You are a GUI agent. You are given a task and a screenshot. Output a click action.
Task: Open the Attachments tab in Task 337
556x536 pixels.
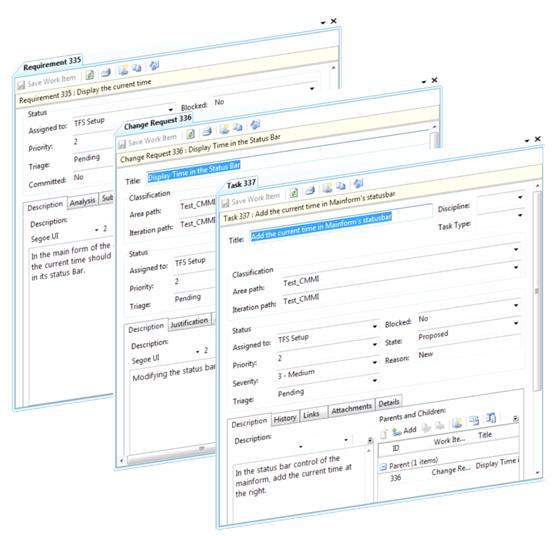(351, 409)
